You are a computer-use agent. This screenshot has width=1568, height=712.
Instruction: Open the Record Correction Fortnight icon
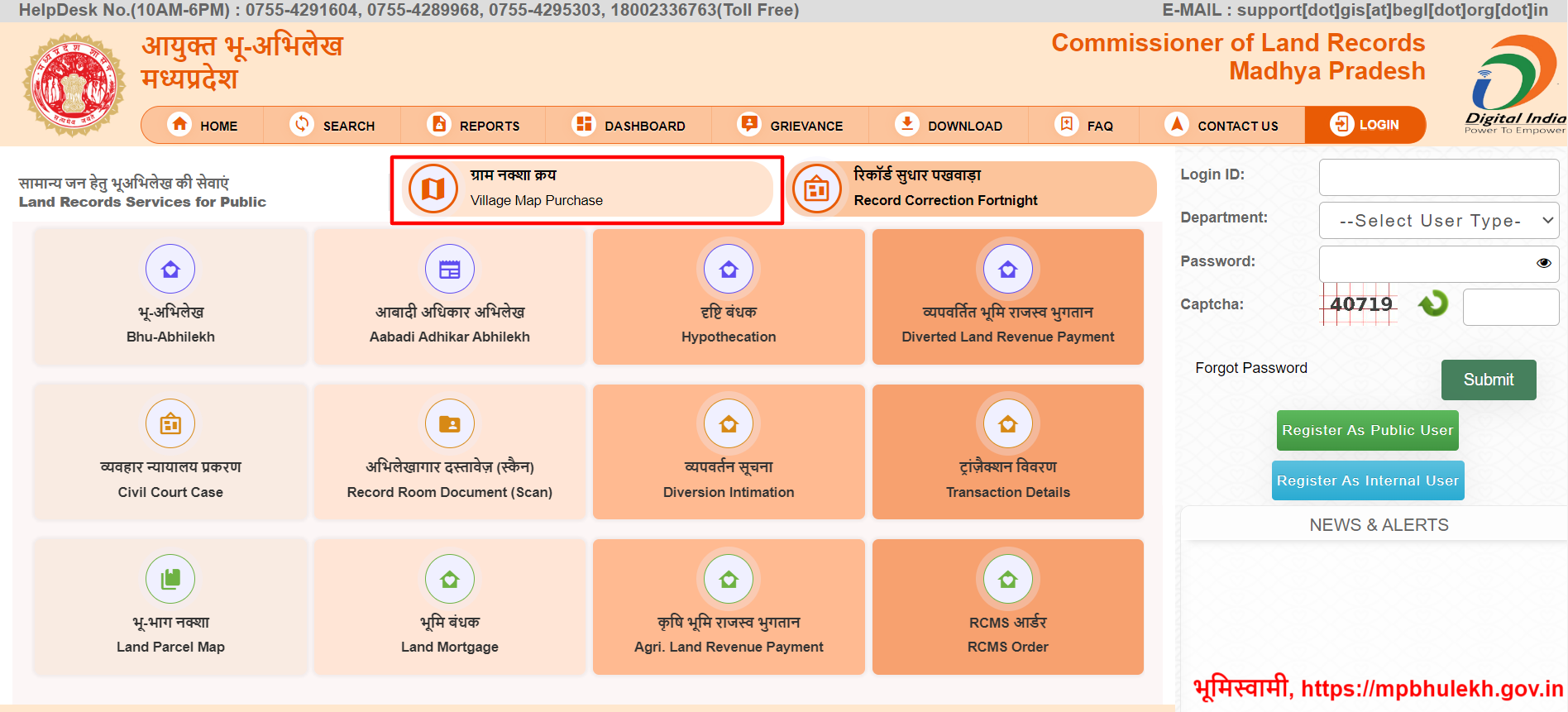click(x=816, y=189)
